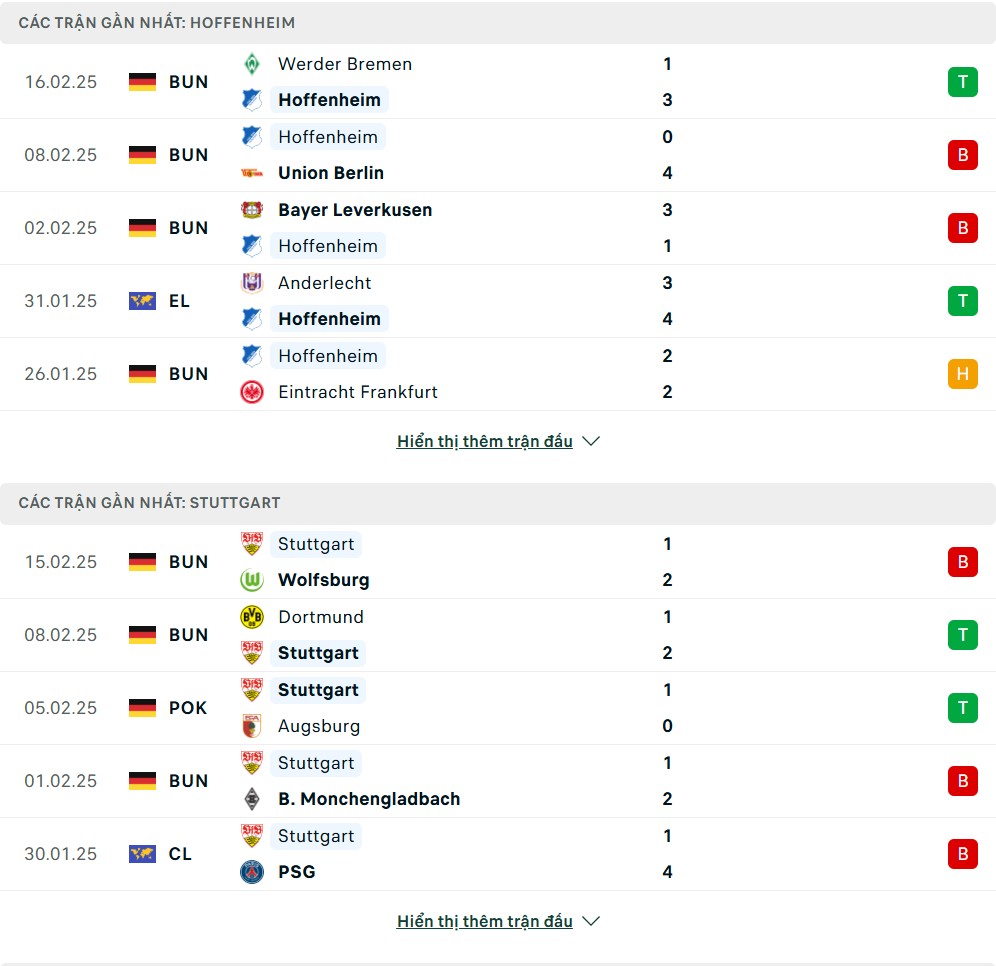Open the 'Hiển thị thêm trận đấu' link under Stuttgart
Screen dimensions: 996x966
coord(484,921)
